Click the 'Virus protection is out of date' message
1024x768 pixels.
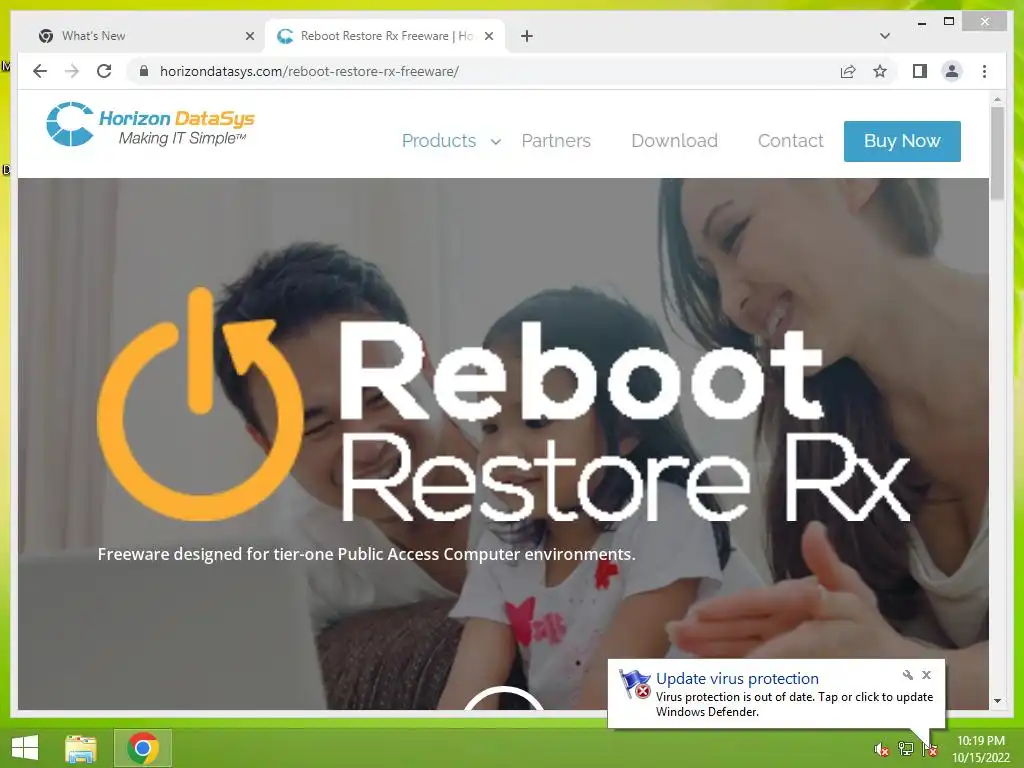tap(794, 704)
